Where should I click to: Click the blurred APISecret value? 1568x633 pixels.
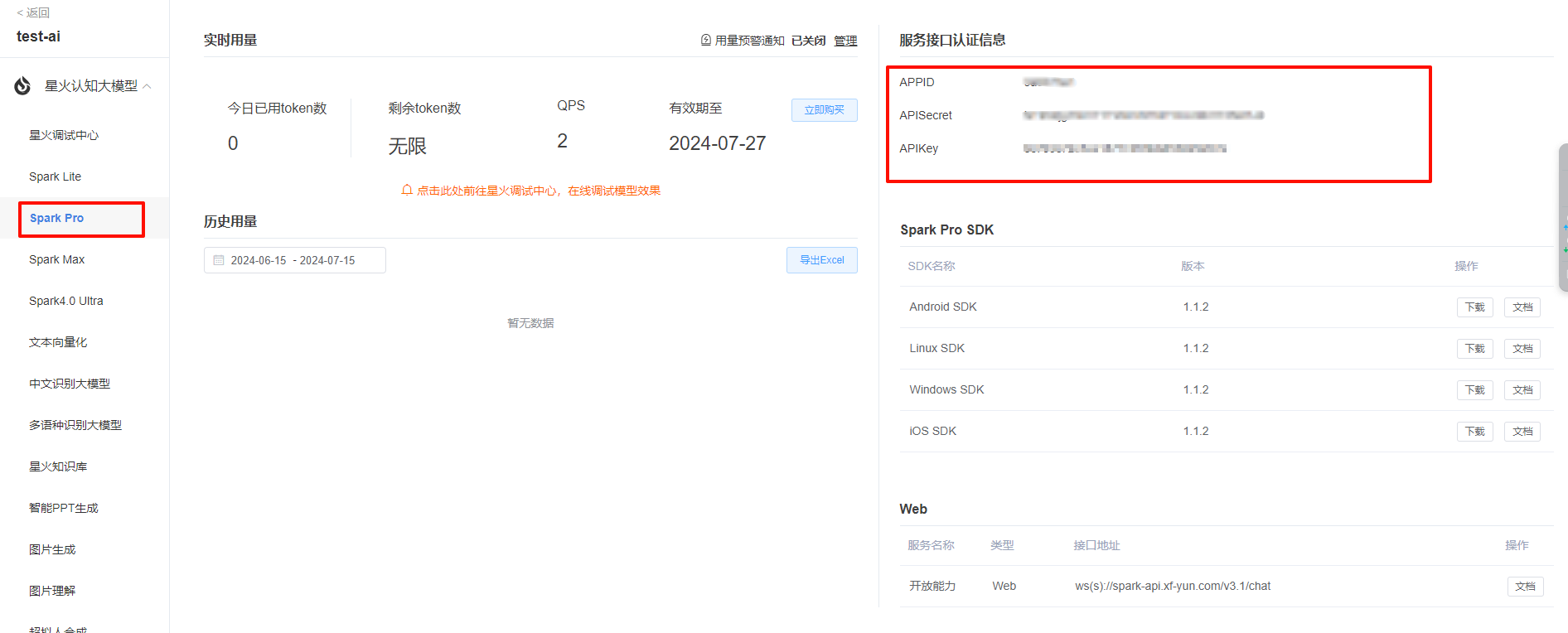(x=1143, y=115)
